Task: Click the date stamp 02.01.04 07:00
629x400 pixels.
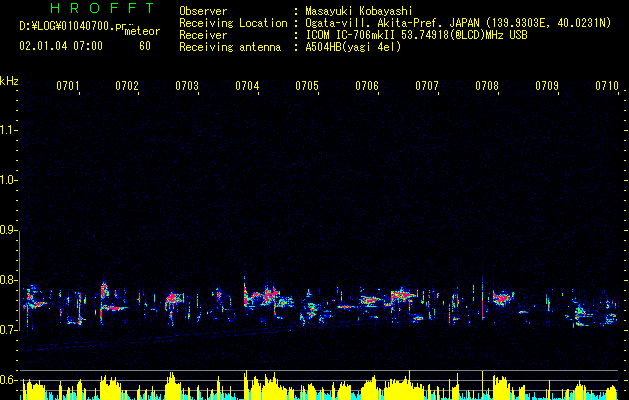Action: (x=61, y=46)
